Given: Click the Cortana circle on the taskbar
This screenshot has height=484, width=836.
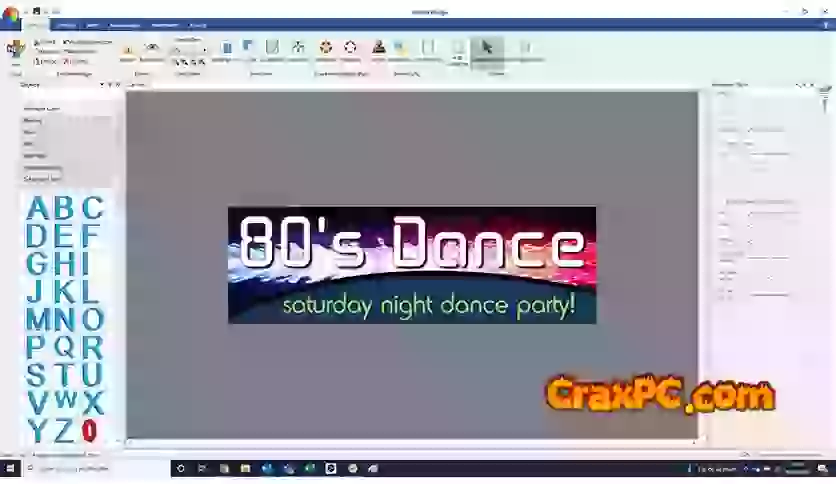Looking at the screenshot, I should [181, 469].
